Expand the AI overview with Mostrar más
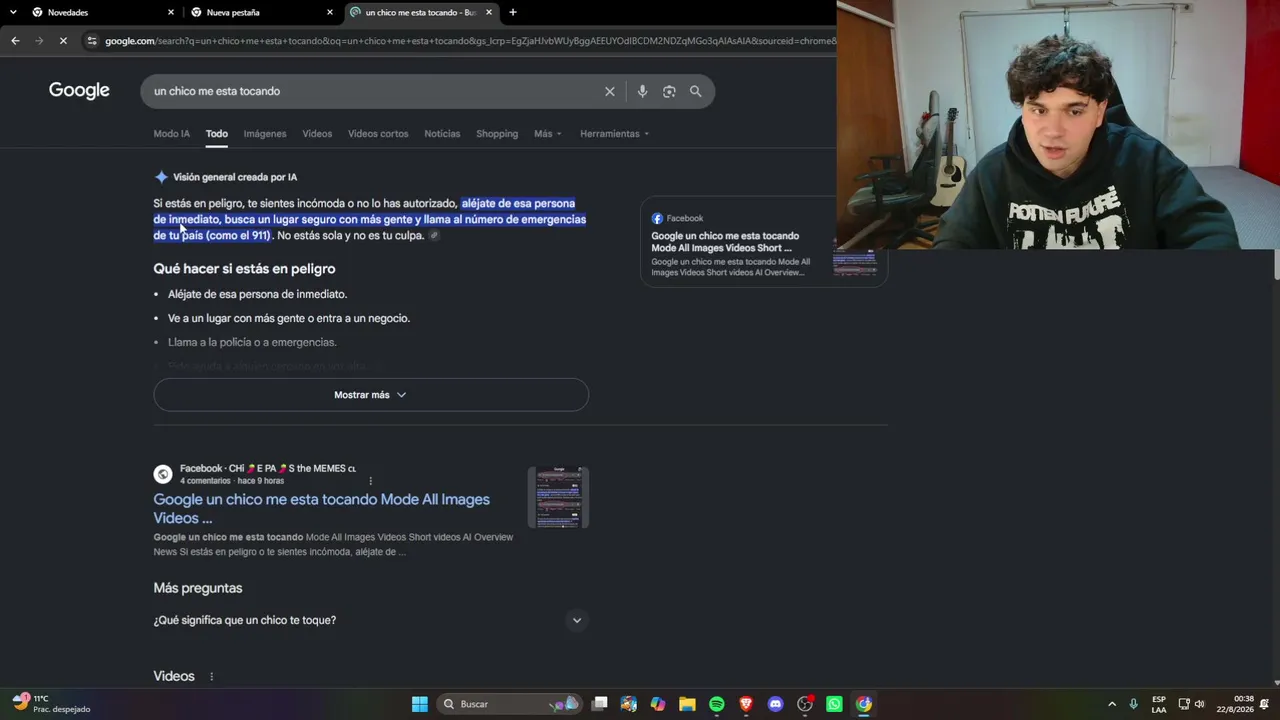This screenshot has width=1280, height=720. pos(371,395)
